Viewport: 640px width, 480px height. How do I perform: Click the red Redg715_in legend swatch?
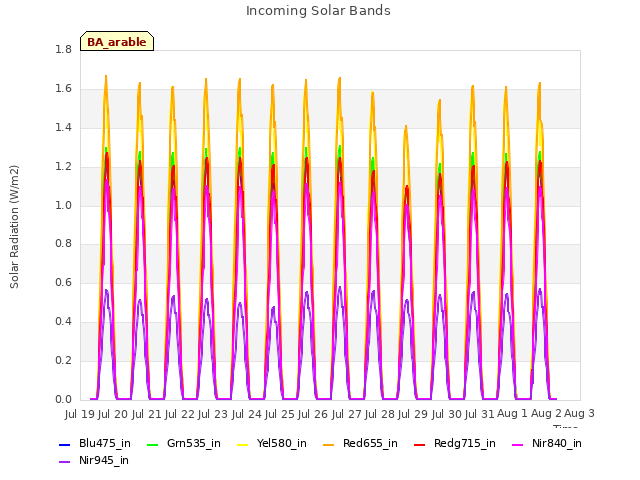[420, 444]
